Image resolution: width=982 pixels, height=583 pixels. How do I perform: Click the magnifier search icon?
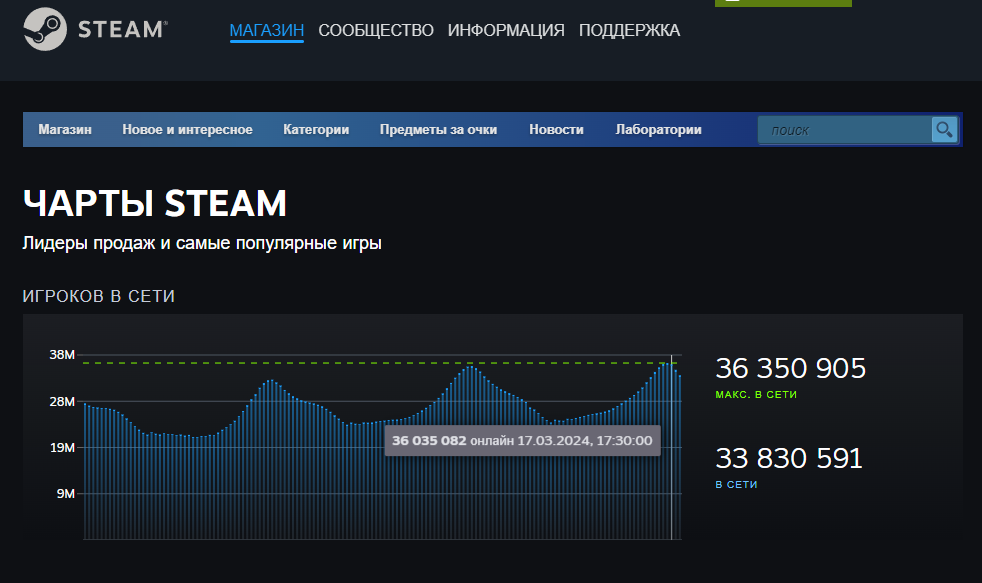point(944,129)
